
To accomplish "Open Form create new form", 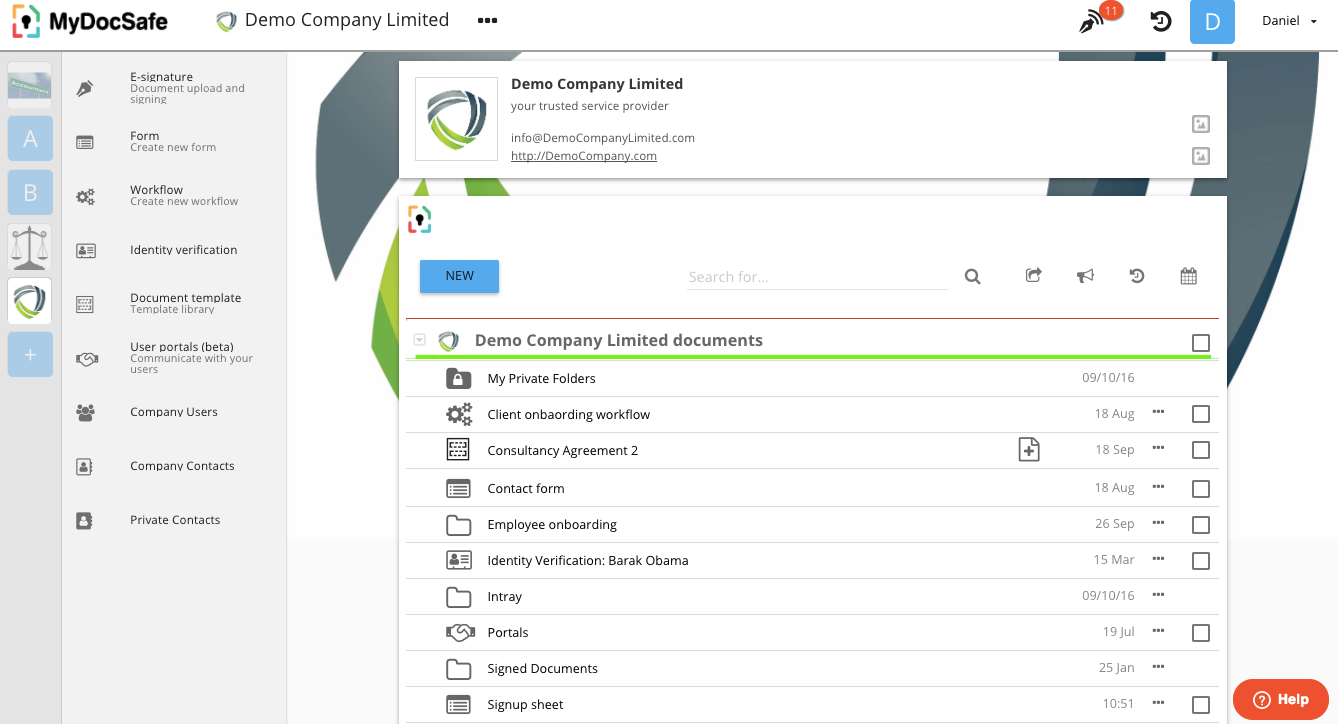I will click(173, 141).
